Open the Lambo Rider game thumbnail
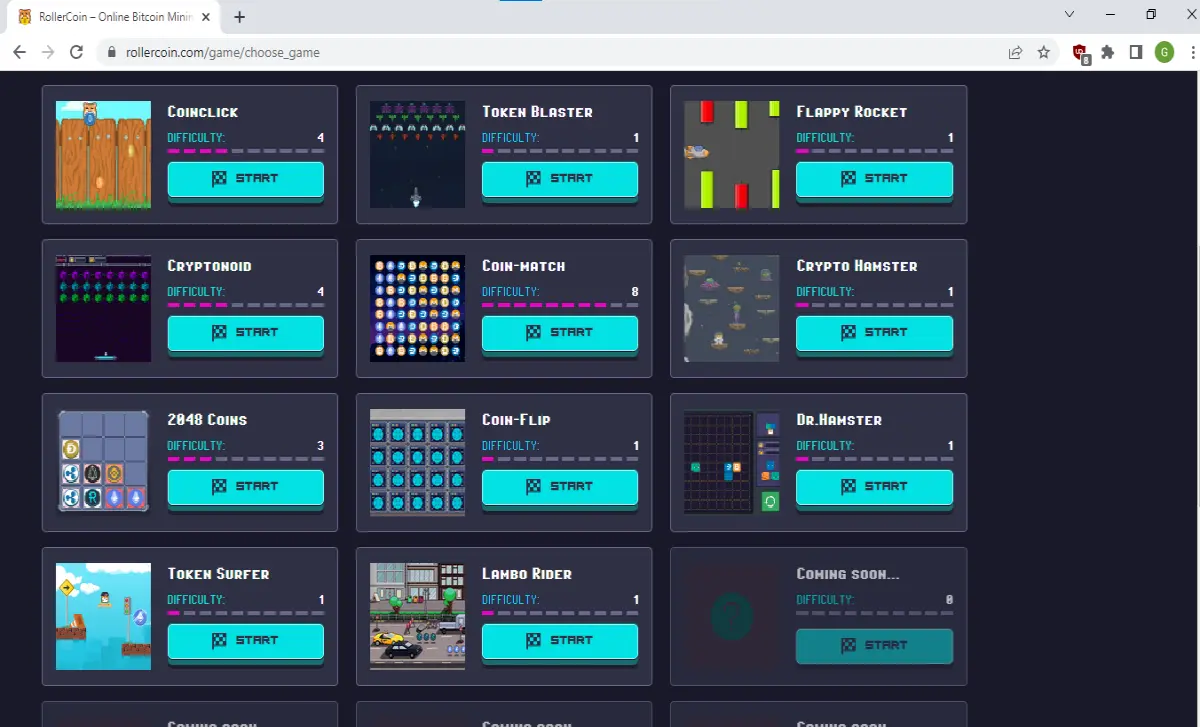Viewport: 1200px width, 727px height. (x=417, y=617)
